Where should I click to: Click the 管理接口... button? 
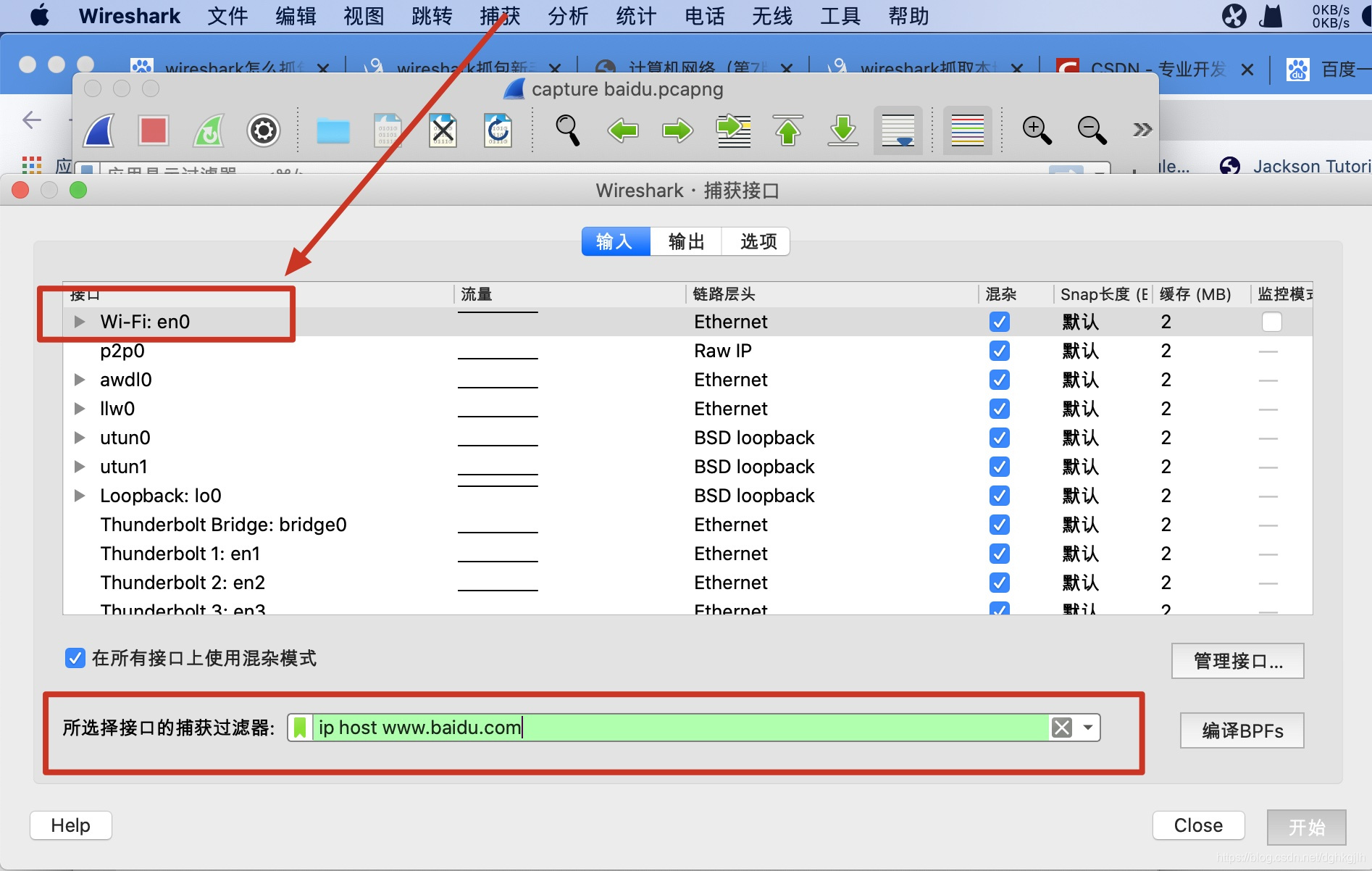(x=1238, y=661)
